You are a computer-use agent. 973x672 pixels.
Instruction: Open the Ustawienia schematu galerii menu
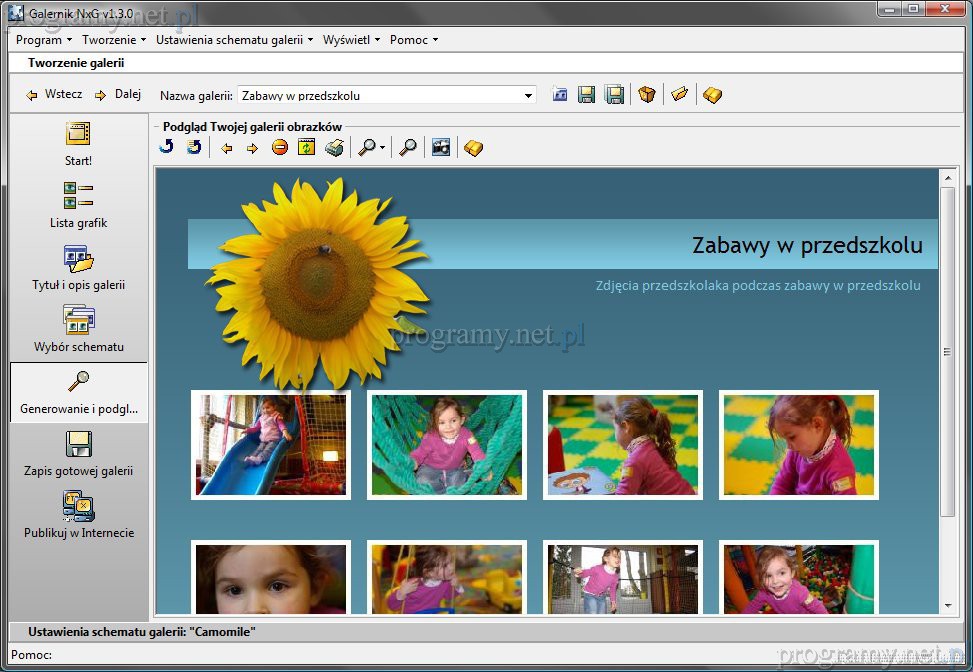pos(234,40)
